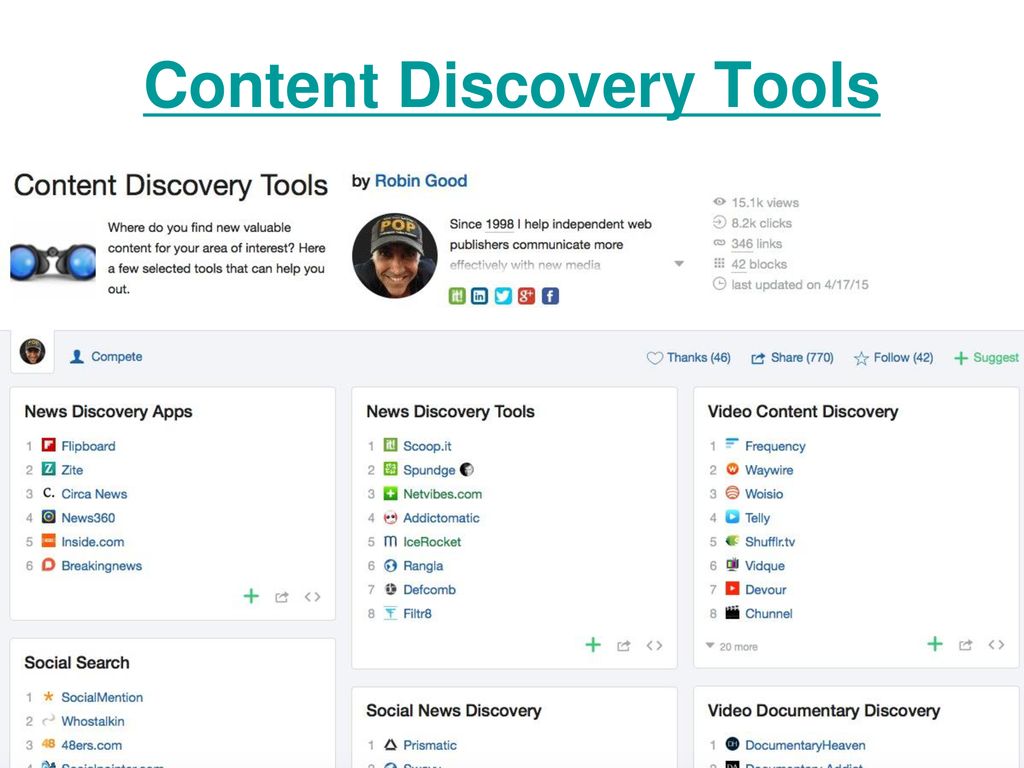Open the Inside.com link
The width and height of the screenshot is (1024, 768).
[x=93, y=542]
